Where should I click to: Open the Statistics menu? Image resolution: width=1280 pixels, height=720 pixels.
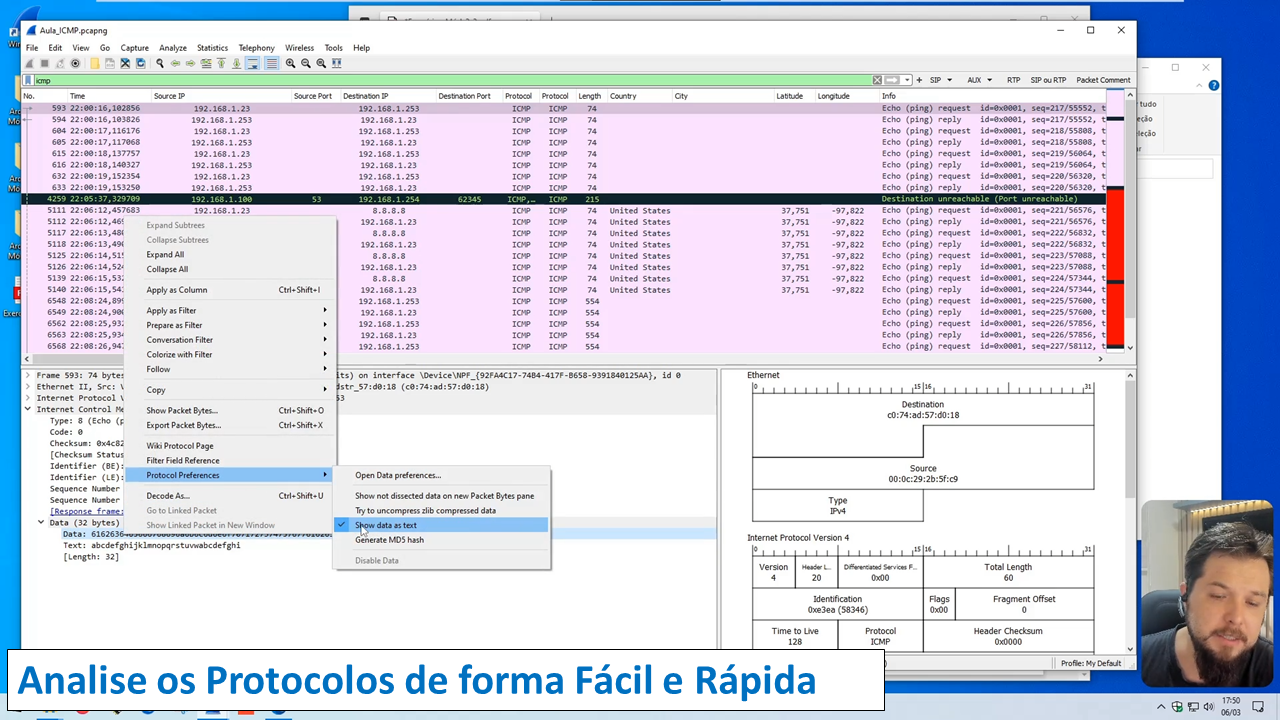[x=212, y=48]
